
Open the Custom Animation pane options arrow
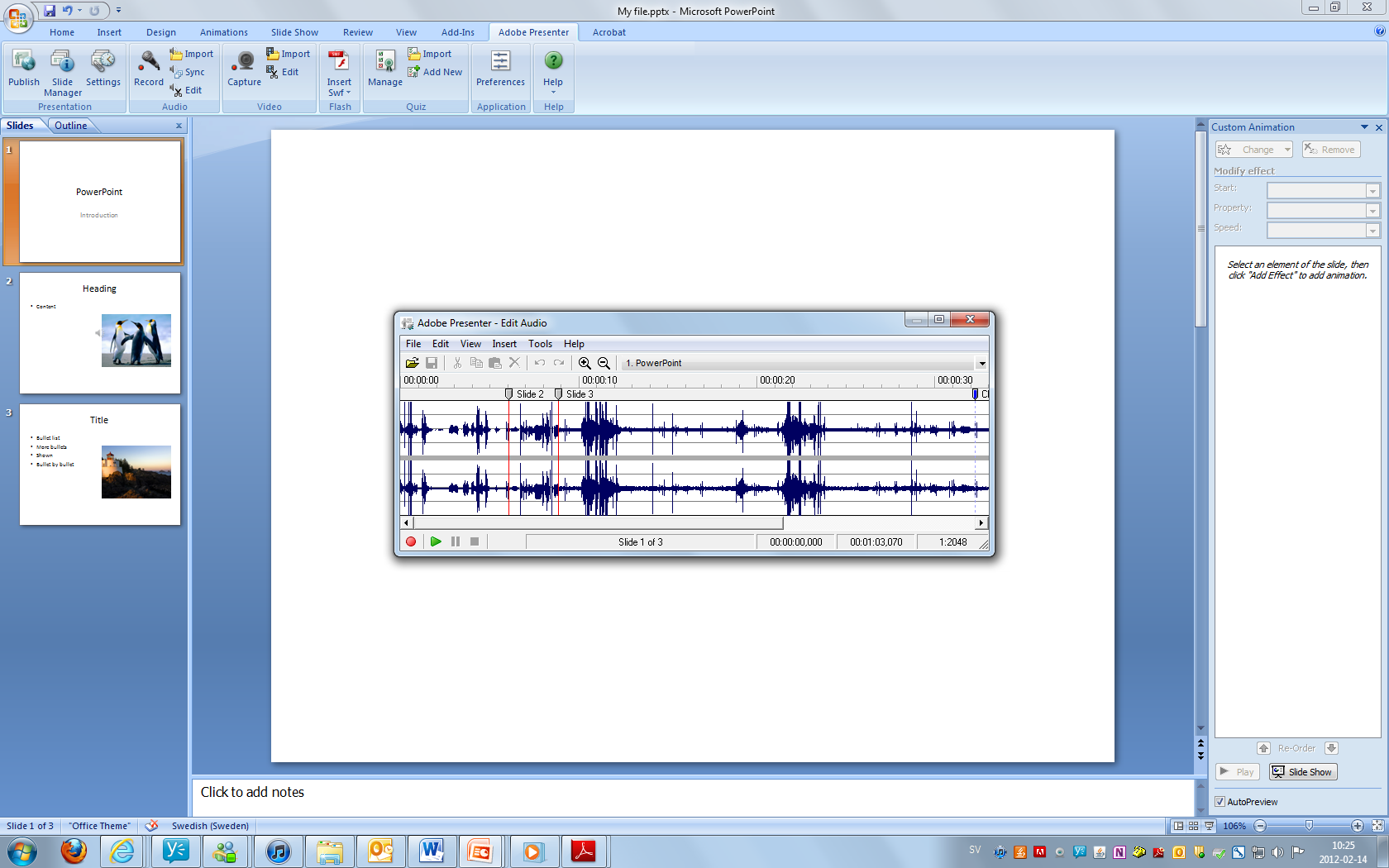1364,127
